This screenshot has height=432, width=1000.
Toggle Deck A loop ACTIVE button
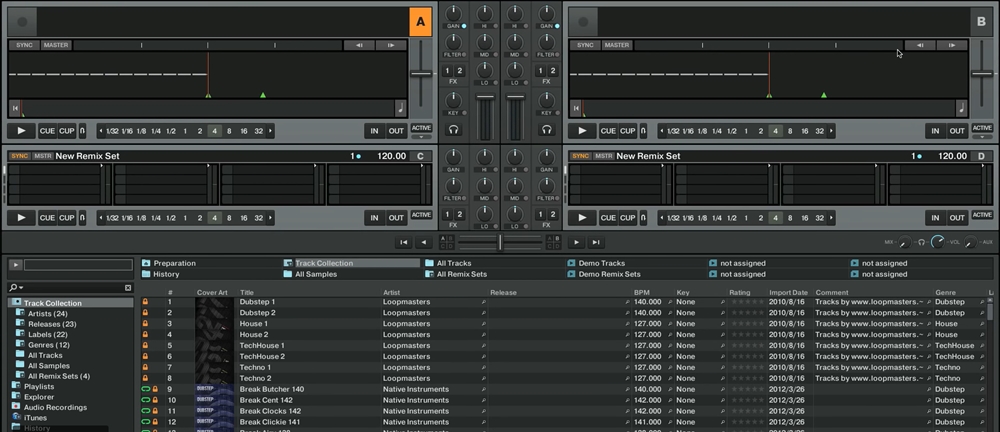(421, 128)
